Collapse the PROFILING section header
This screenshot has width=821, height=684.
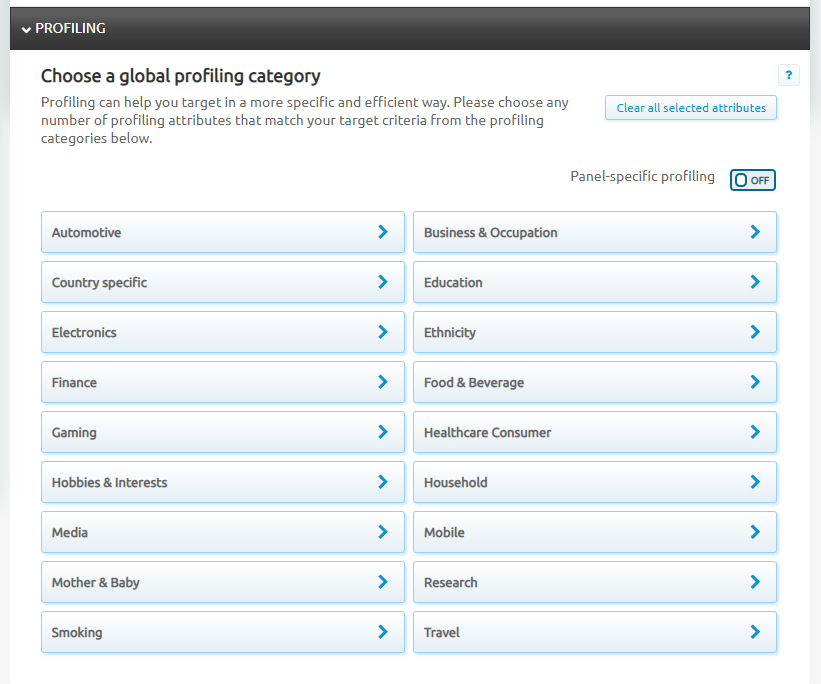(64, 28)
